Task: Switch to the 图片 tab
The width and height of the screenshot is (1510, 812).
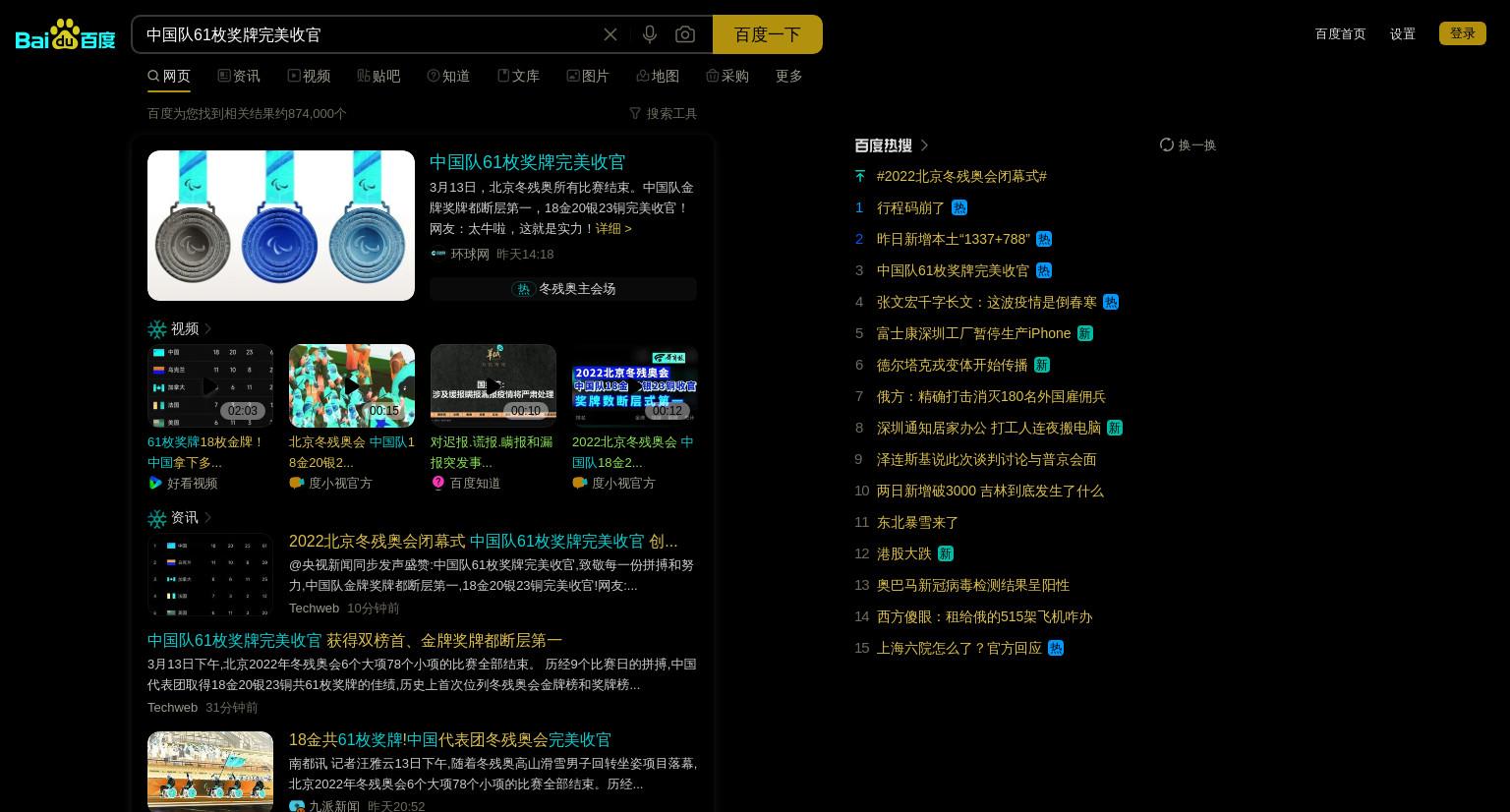Action: click(588, 76)
